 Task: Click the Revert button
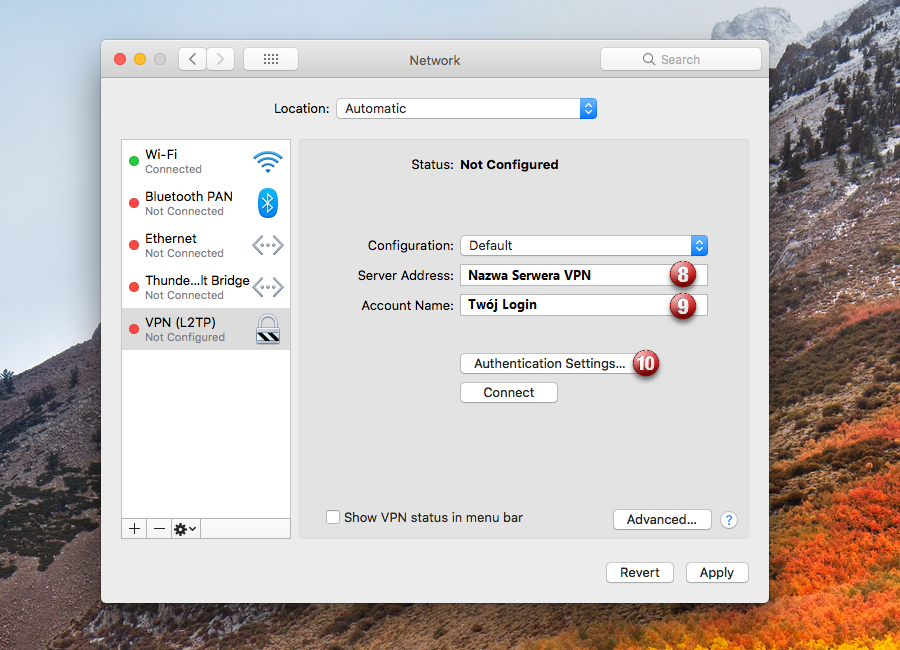click(639, 572)
